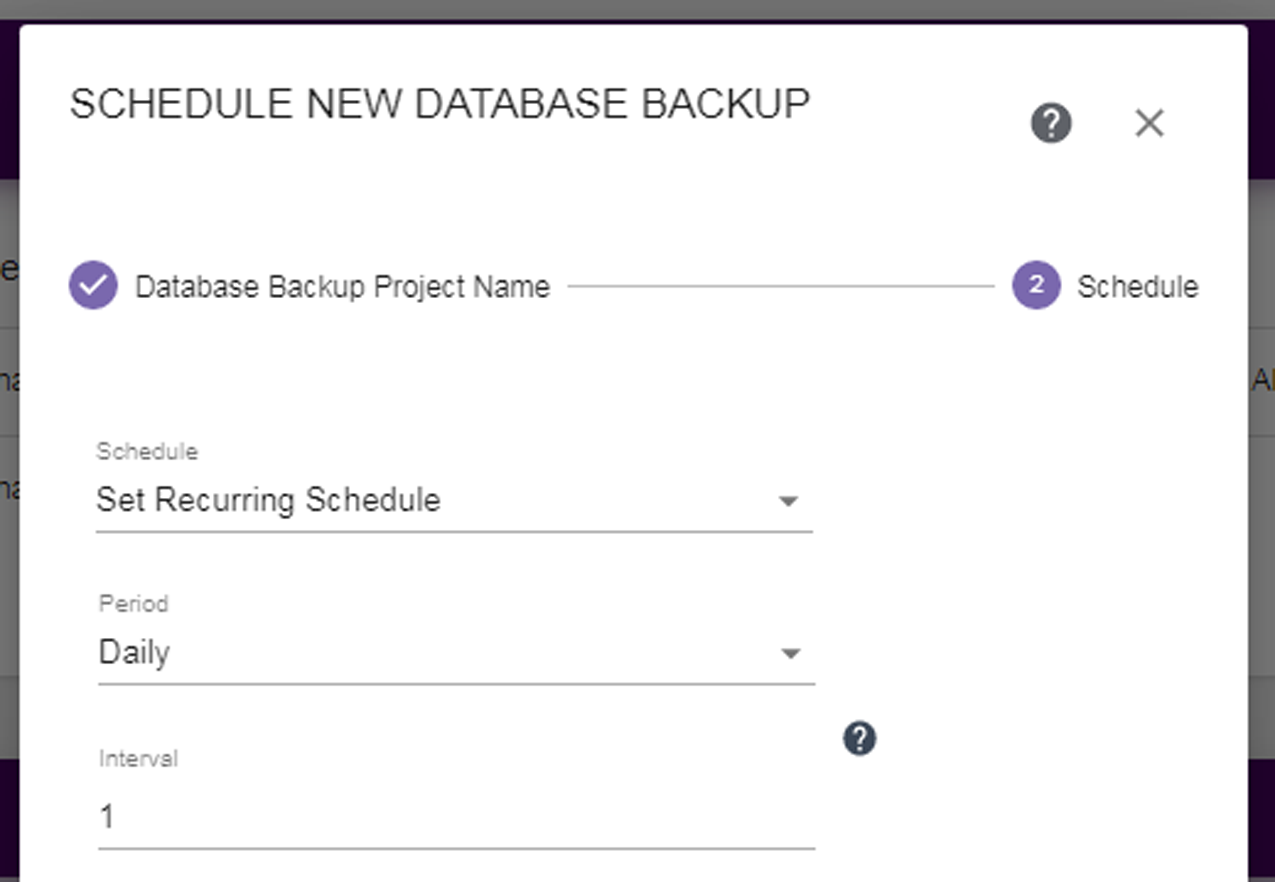Screen dimensions: 1275x882
Task: Open the Schedule dropdown arrow
Action: (789, 501)
